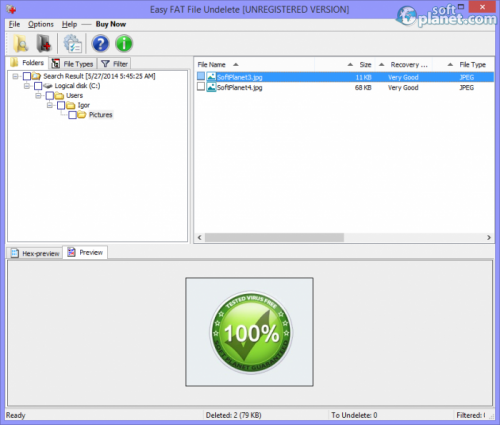Viewport: 500px width, 425px height.
Task: Click the Pictures folder icon in tree
Action: point(82,115)
